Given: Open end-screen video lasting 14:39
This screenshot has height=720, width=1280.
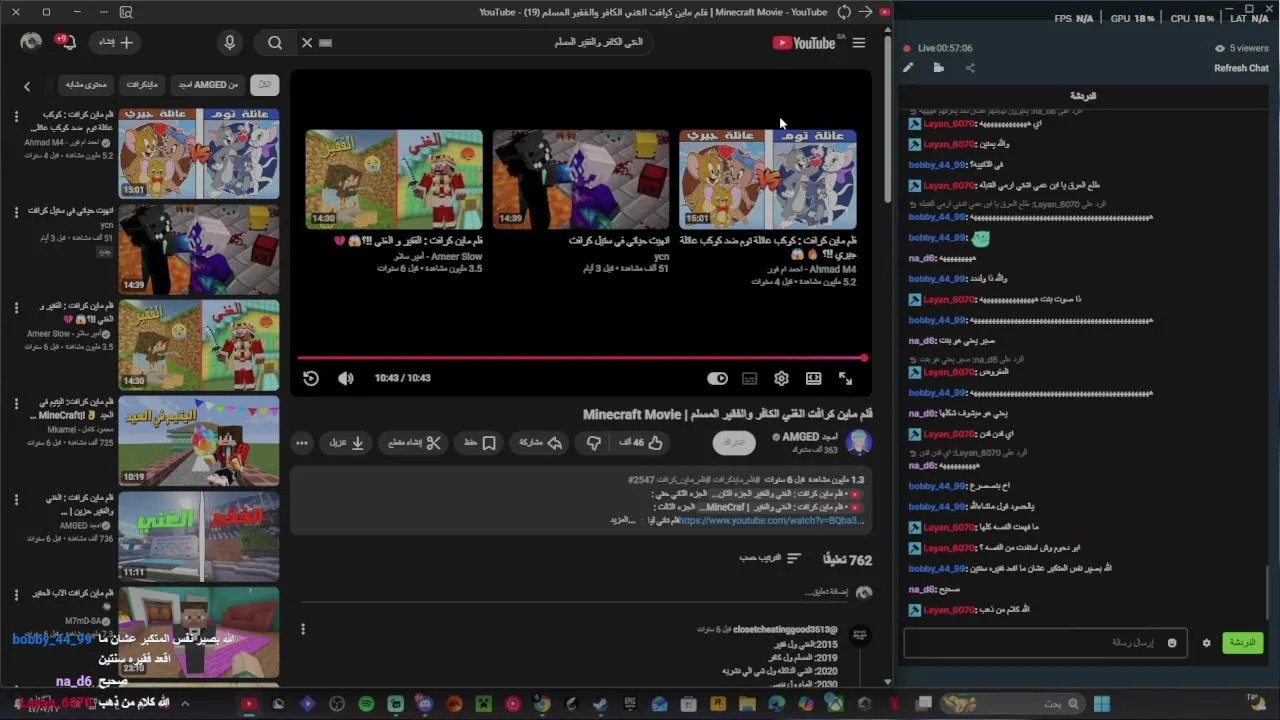Looking at the screenshot, I should point(581,178).
